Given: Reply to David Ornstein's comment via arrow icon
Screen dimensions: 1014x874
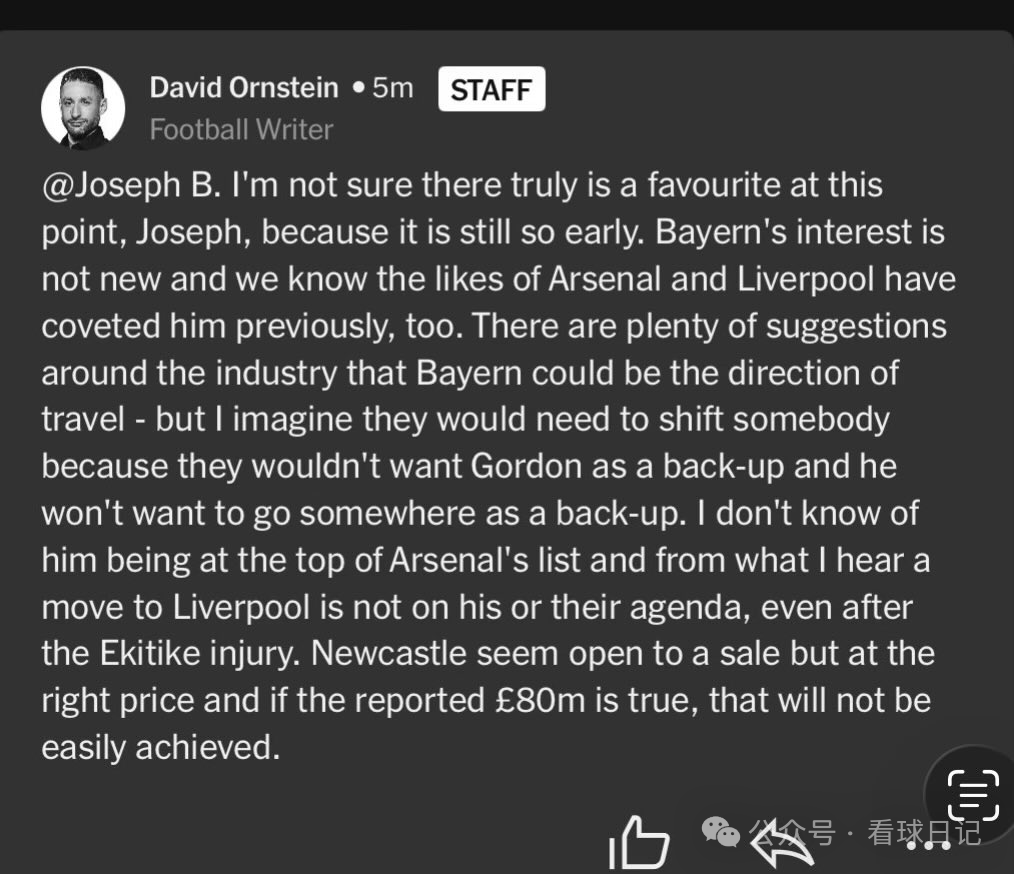Looking at the screenshot, I should (781, 845).
